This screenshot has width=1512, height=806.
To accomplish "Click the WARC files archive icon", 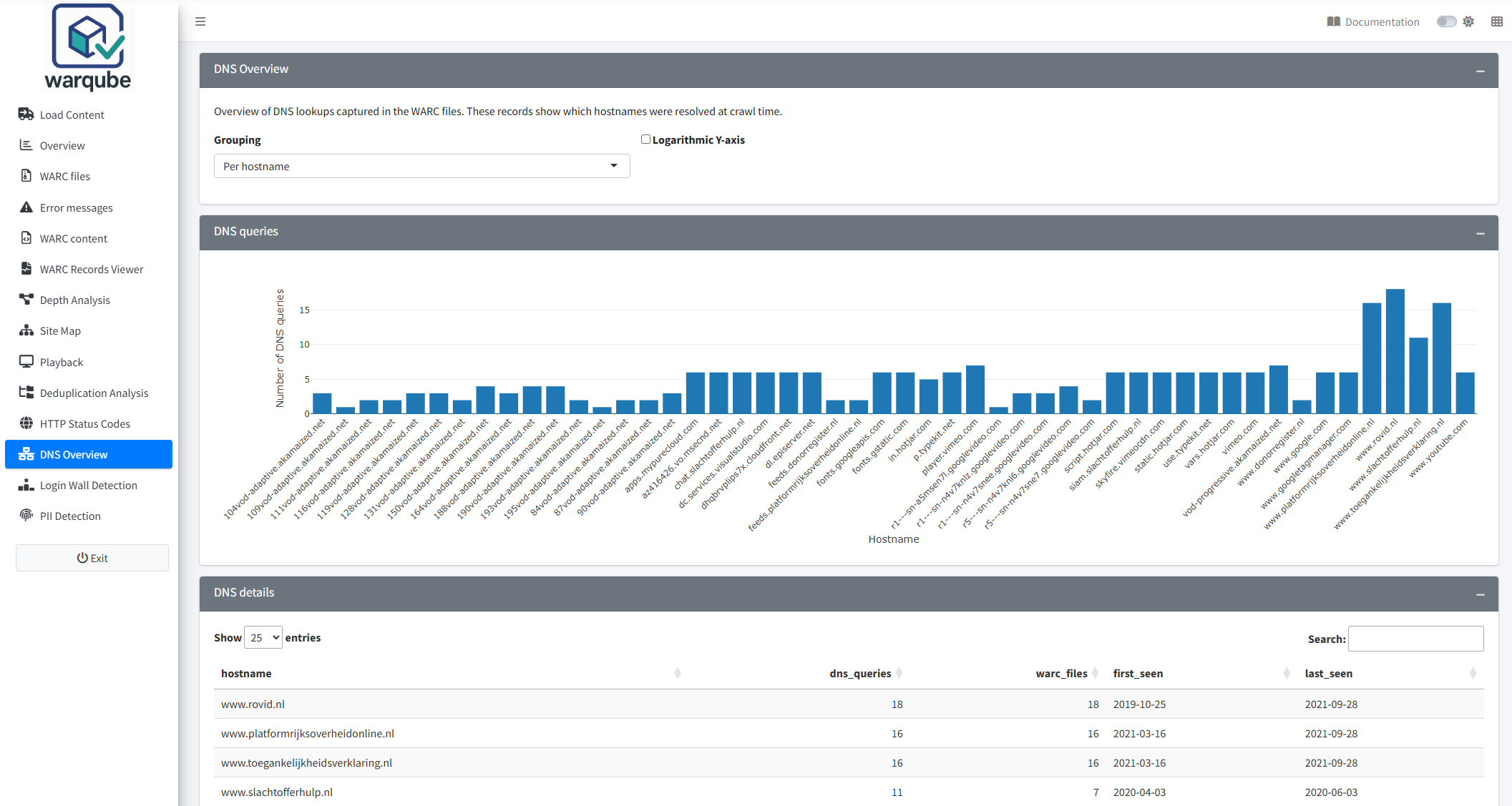I will point(26,176).
